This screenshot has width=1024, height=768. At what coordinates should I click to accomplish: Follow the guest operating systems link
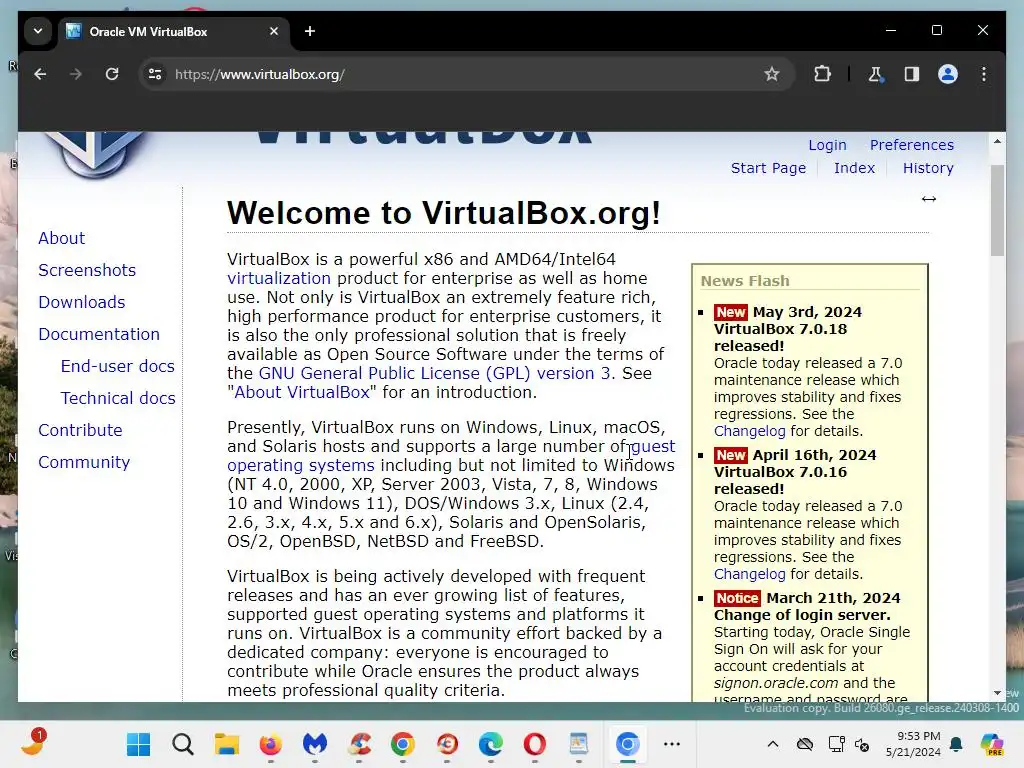click(x=301, y=466)
